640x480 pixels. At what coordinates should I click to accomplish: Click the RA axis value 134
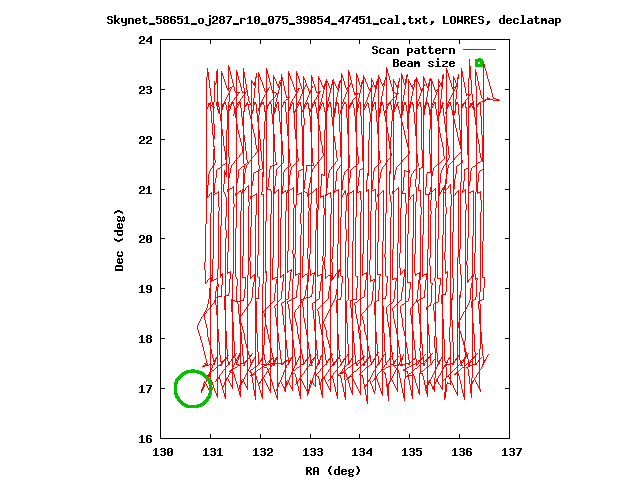click(x=362, y=452)
